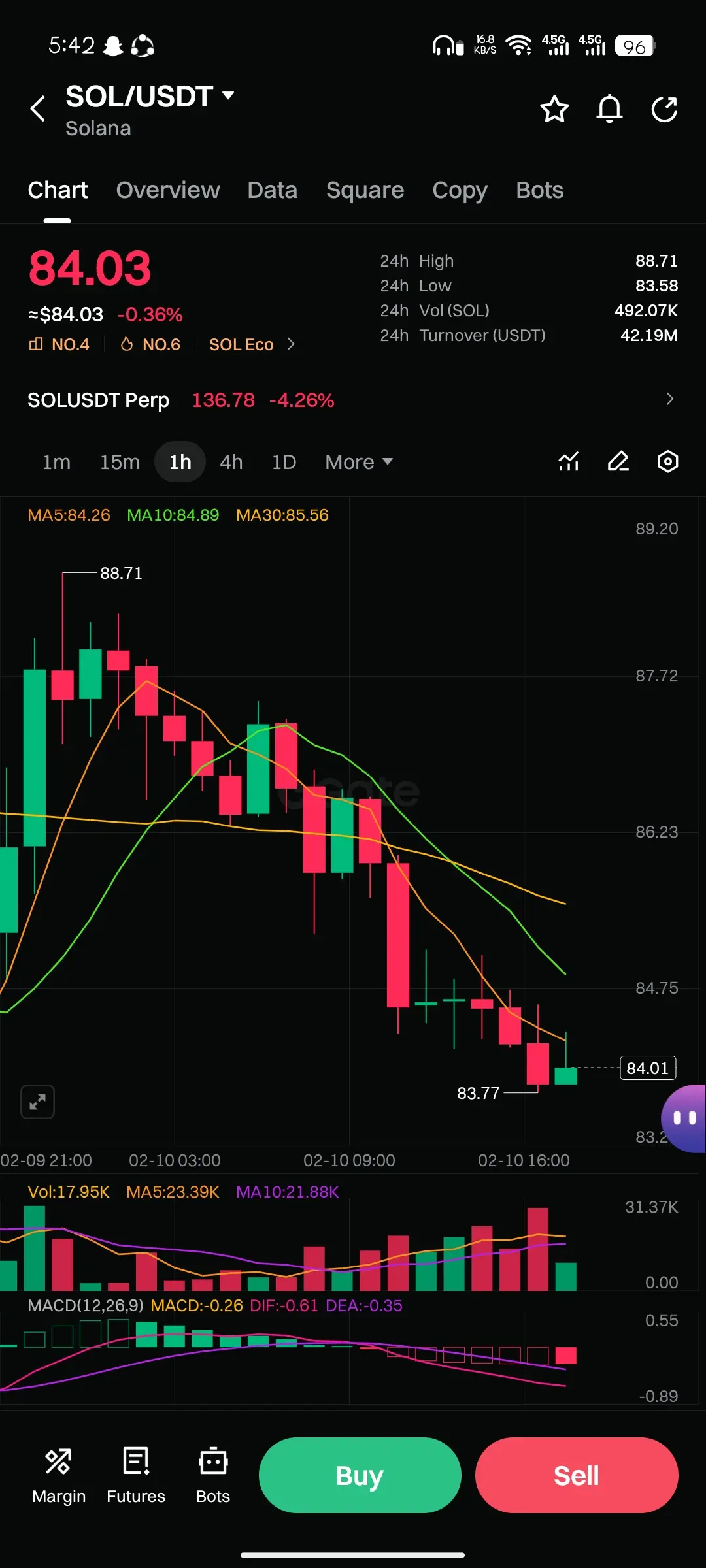
Task: Select the drawing pencil tool
Action: pyautogui.click(x=618, y=461)
